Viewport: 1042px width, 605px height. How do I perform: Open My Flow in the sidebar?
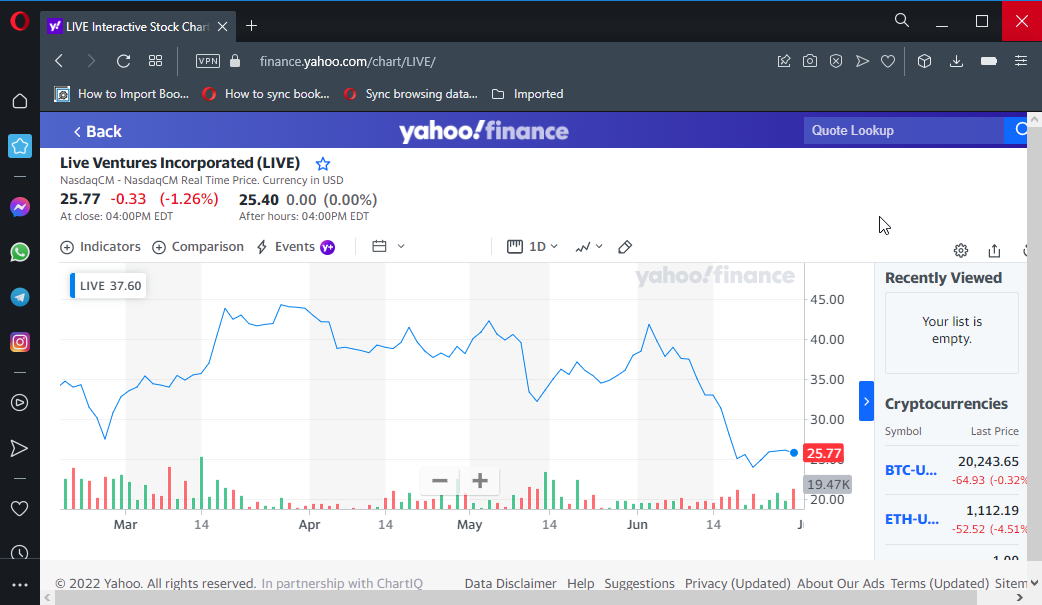click(x=20, y=449)
